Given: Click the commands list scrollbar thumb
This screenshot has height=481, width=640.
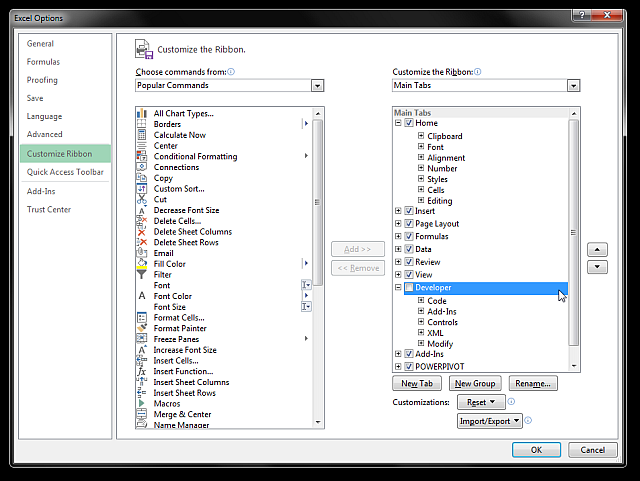Looking at the screenshot, I should pyautogui.click(x=318, y=202).
